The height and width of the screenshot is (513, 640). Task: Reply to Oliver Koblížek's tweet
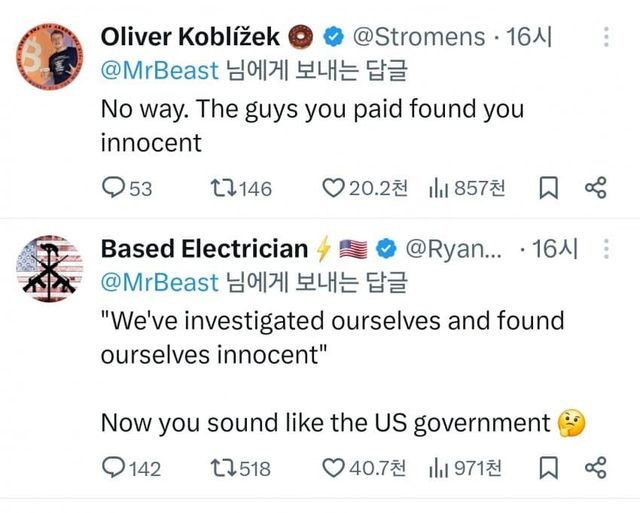point(114,188)
